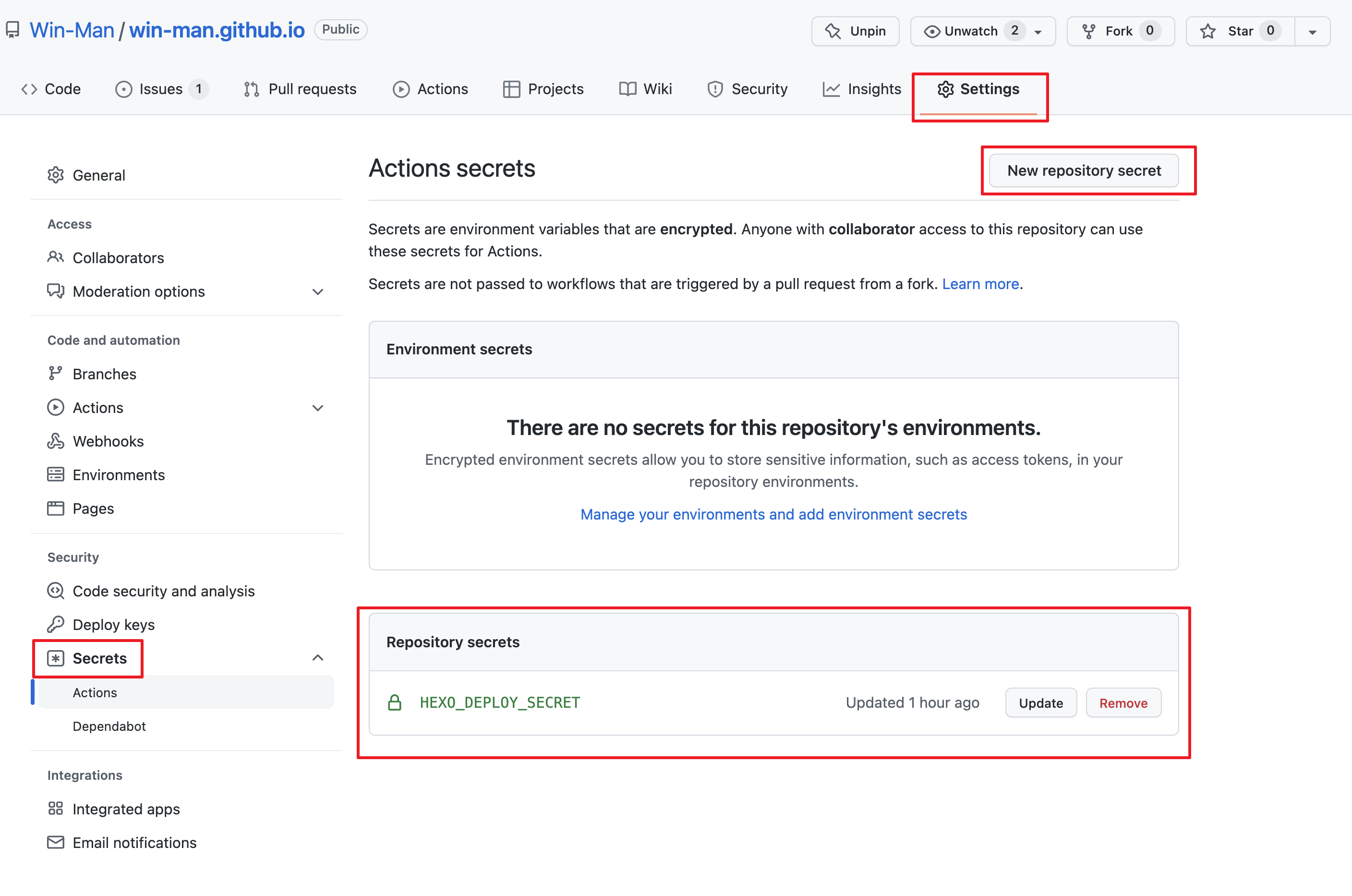This screenshot has width=1352, height=896.
Task: Expand Moderation options chevron
Action: click(318, 292)
